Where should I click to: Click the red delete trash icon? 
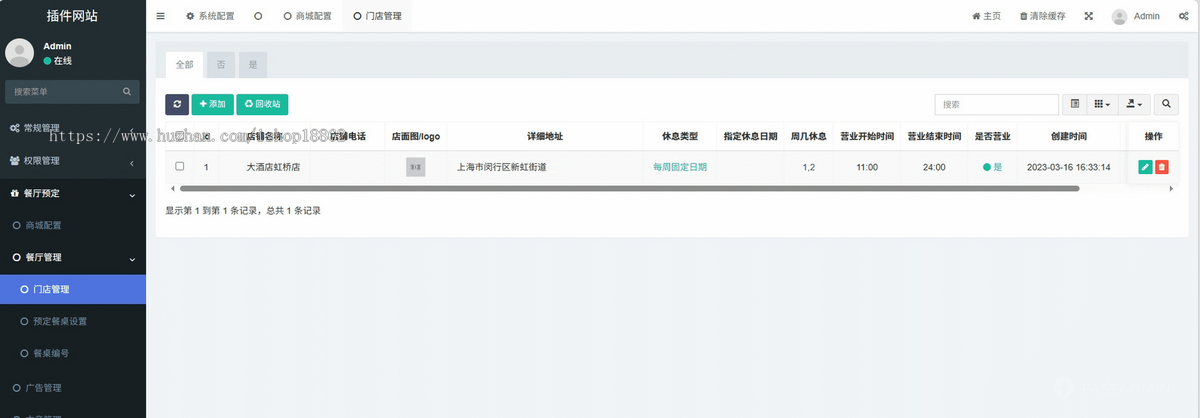1161,167
